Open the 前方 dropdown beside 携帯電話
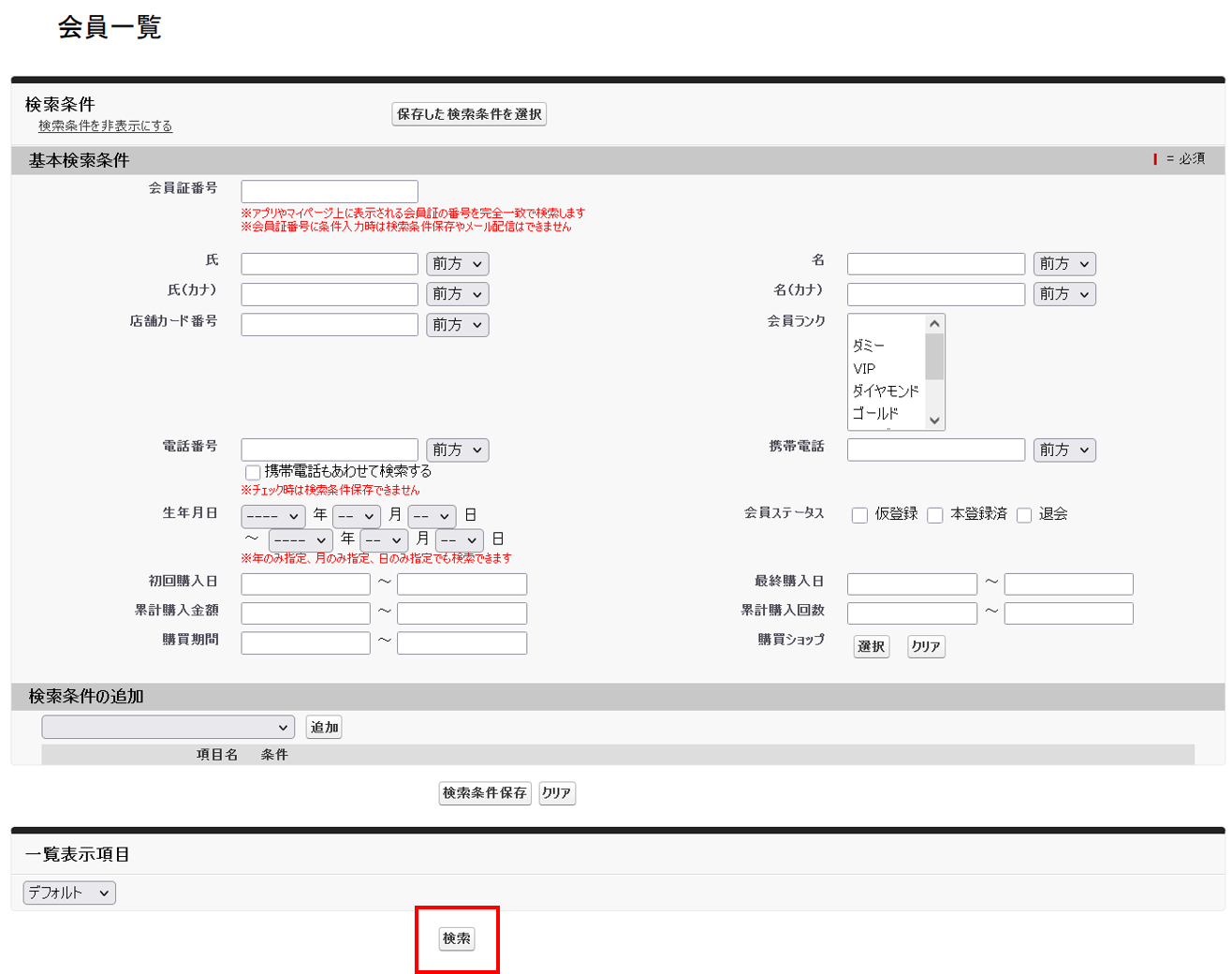This screenshot has width=1232, height=974. 1063,450
